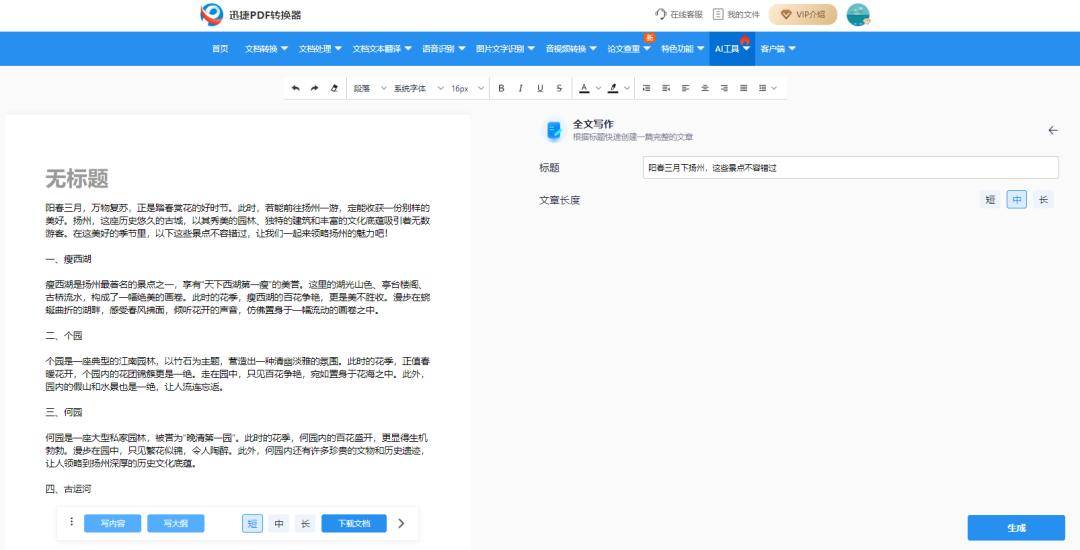Select 短 article length in right panel
Image resolution: width=1080 pixels, height=550 pixels.
coord(990,200)
